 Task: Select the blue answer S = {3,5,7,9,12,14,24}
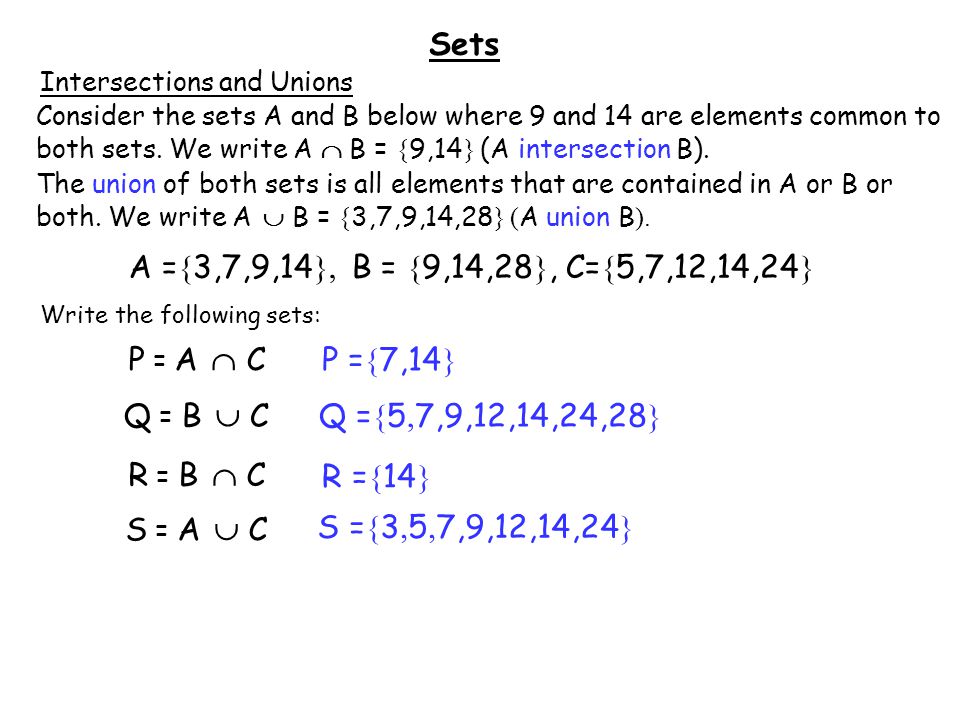click(474, 528)
